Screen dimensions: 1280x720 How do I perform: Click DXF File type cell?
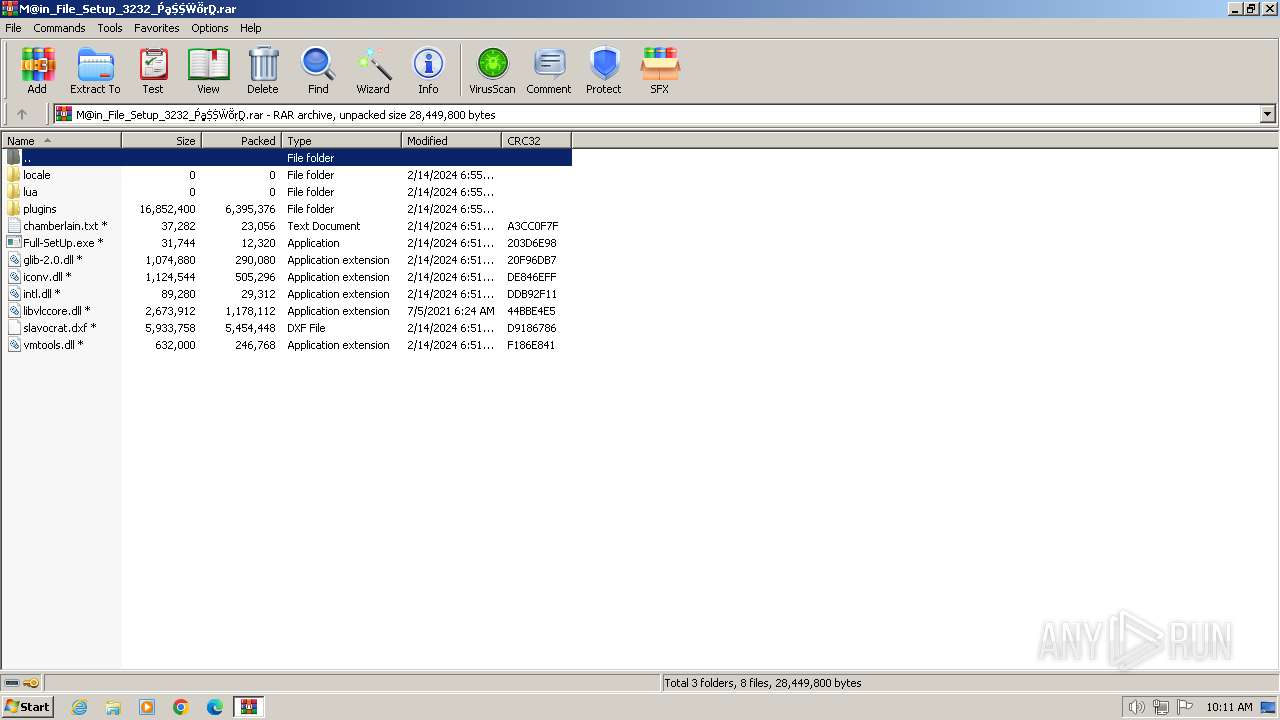(x=306, y=328)
